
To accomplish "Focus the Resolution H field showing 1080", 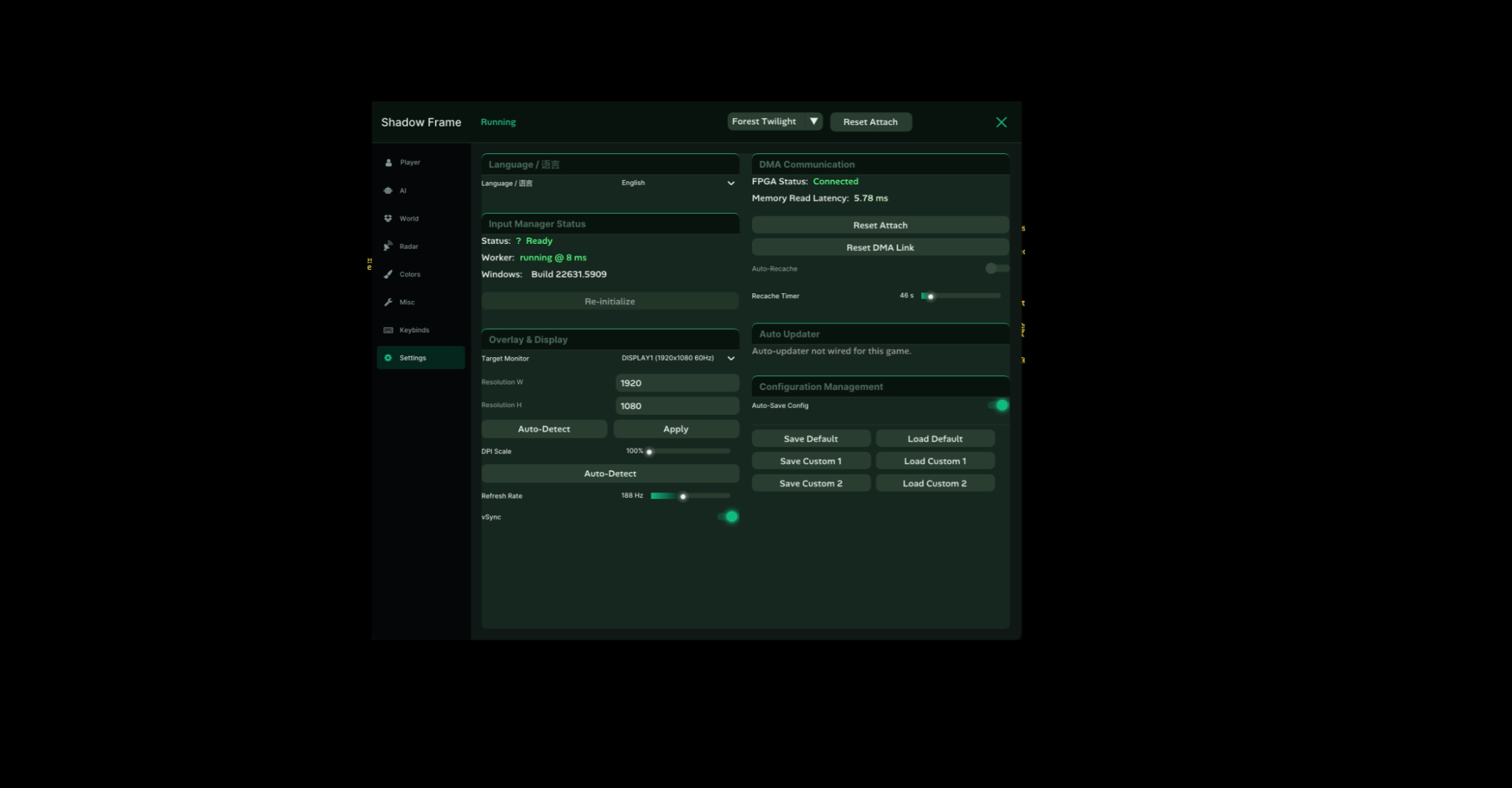I will [x=677, y=406].
